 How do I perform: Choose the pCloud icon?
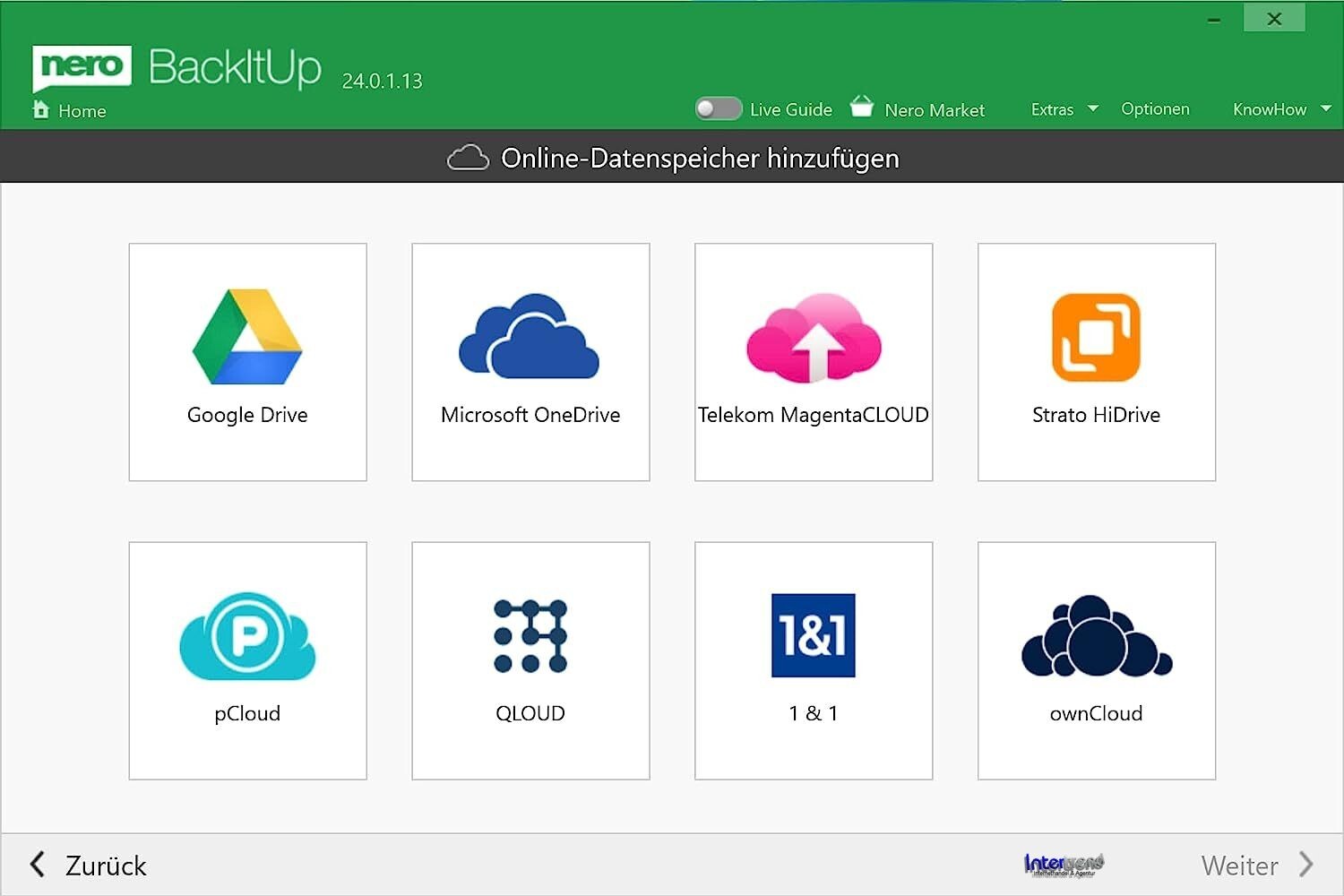pyautogui.click(x=247, y=636)
